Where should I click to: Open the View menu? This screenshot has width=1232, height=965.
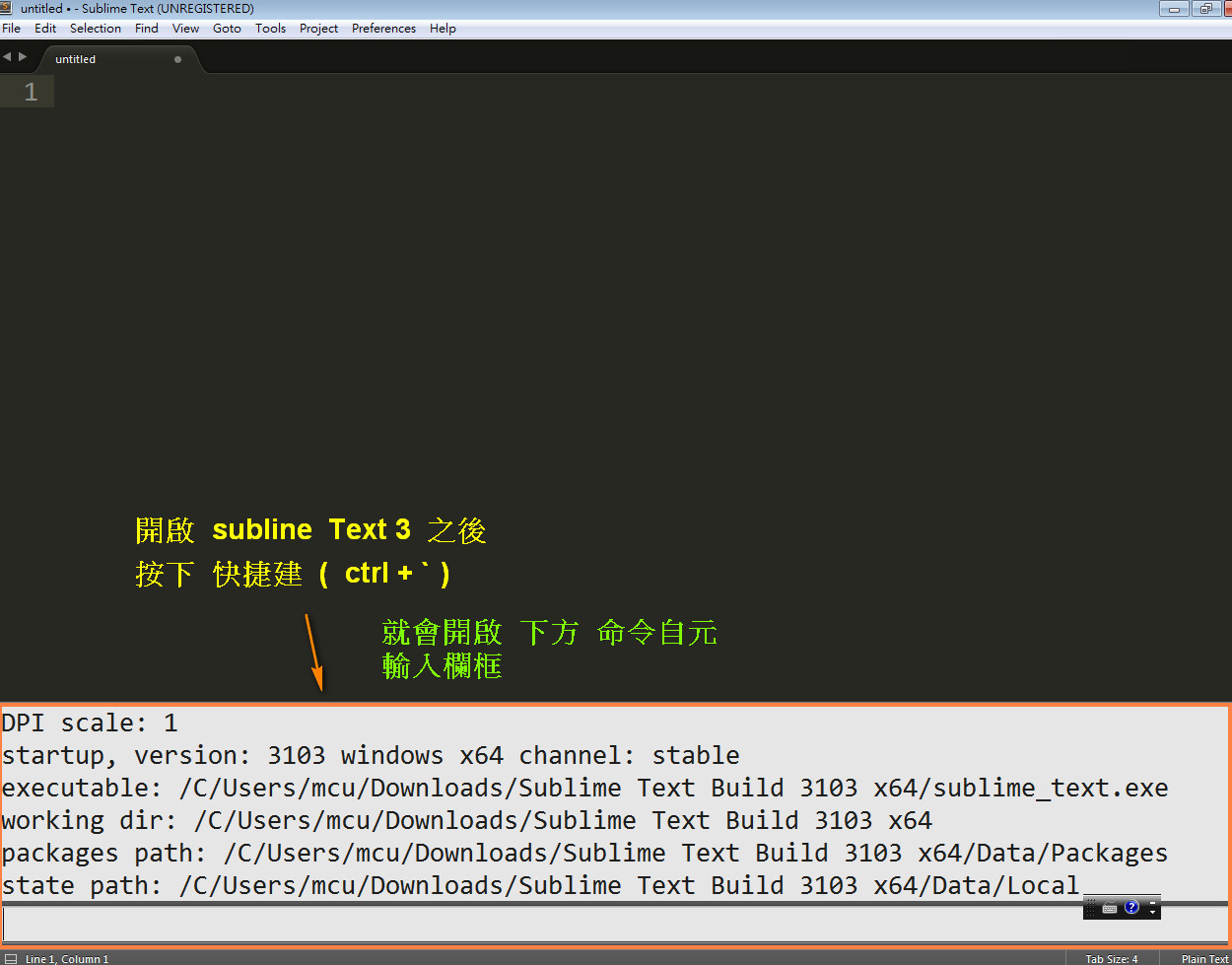click(186, 29)
